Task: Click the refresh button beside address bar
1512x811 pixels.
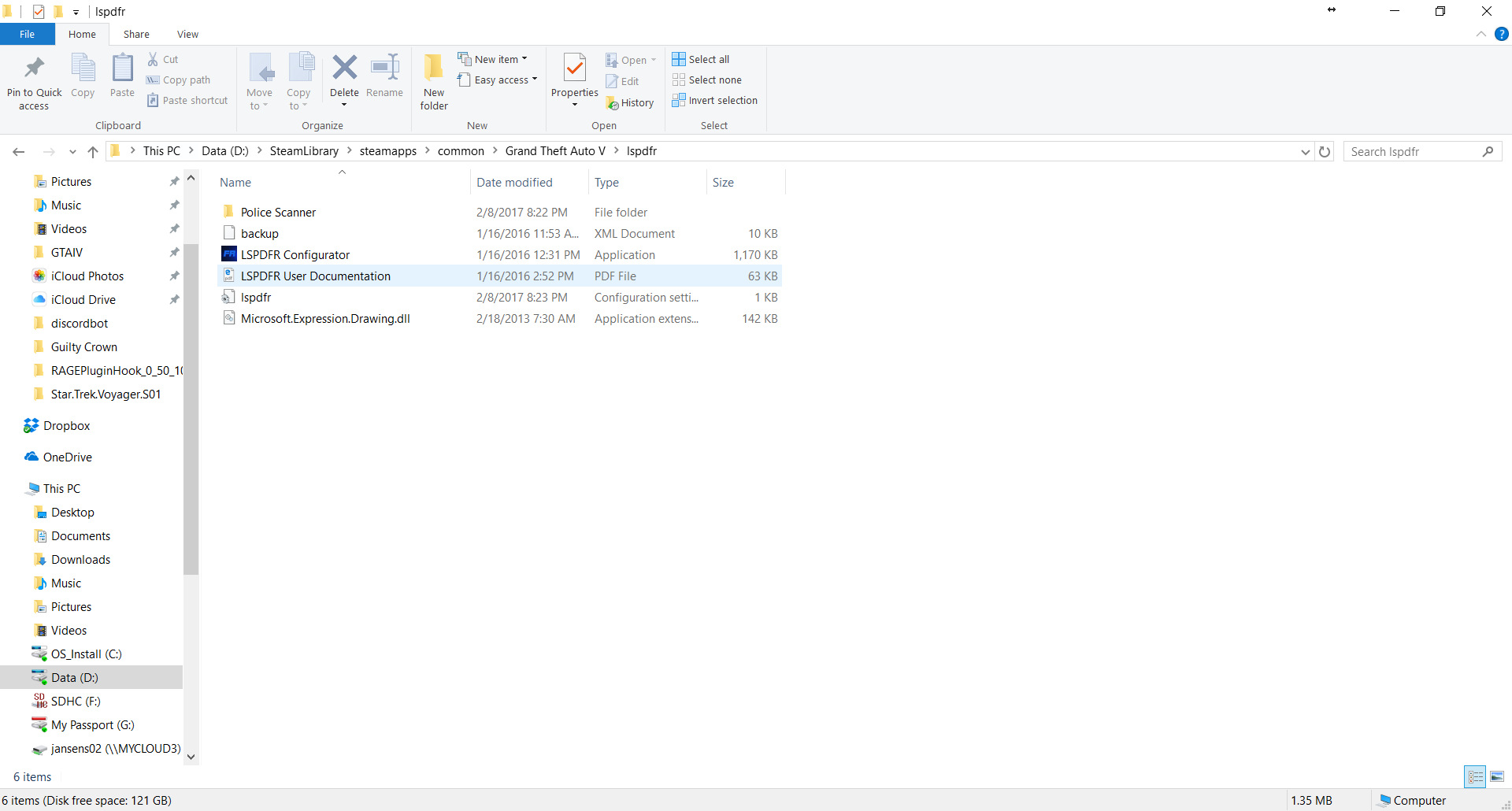Action: coord(1325,152)
